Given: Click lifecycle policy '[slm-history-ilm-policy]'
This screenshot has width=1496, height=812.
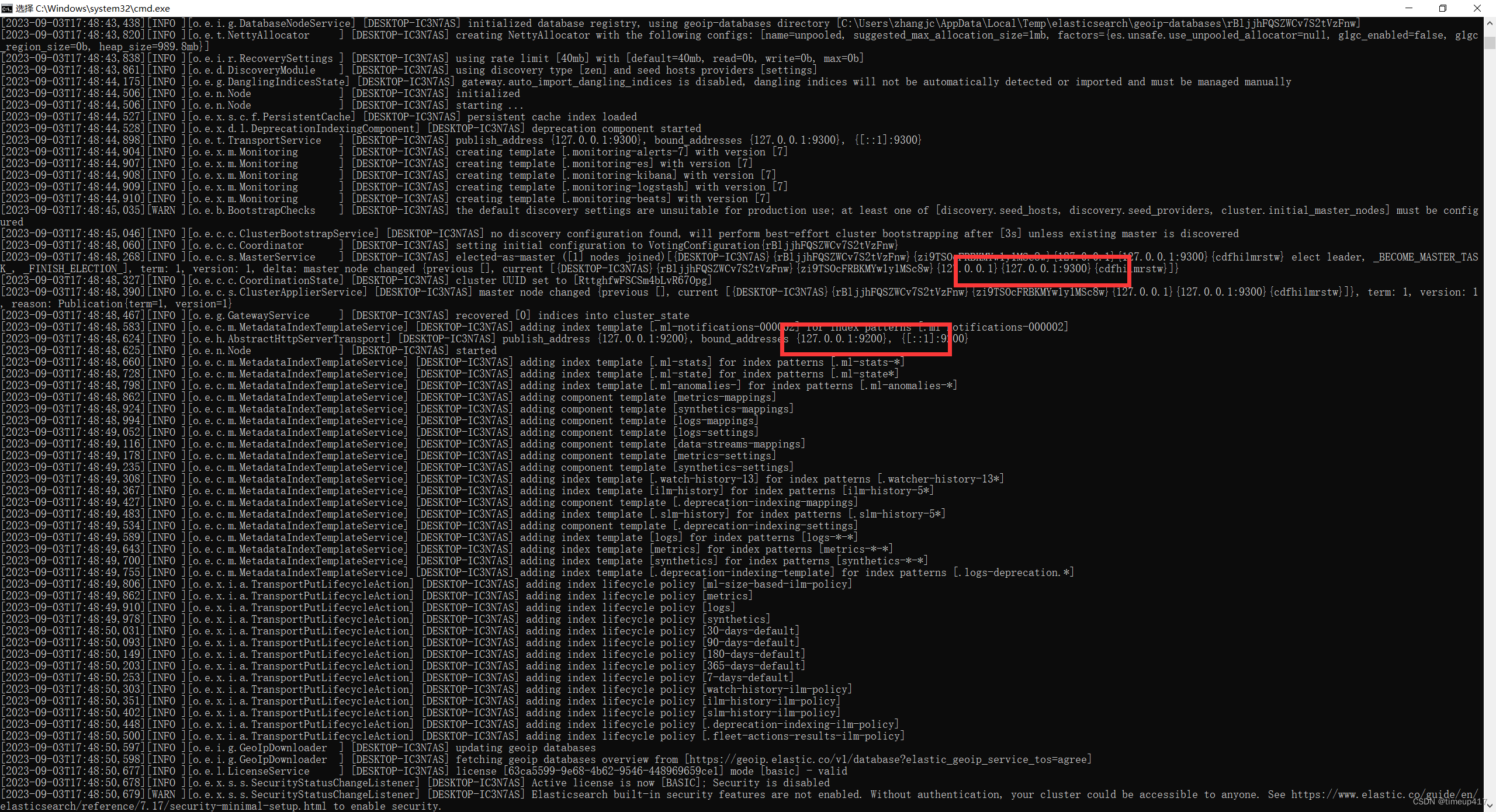Looking at the screenshot, I should pyautogui.click(x=771, y=713).
